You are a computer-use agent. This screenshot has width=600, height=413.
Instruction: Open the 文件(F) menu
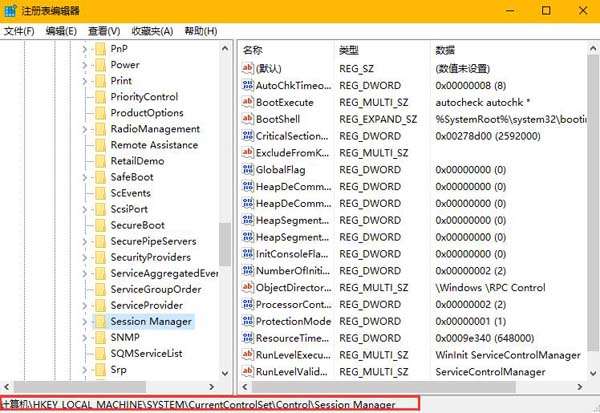pyautogui.click(x=20, y=30)
